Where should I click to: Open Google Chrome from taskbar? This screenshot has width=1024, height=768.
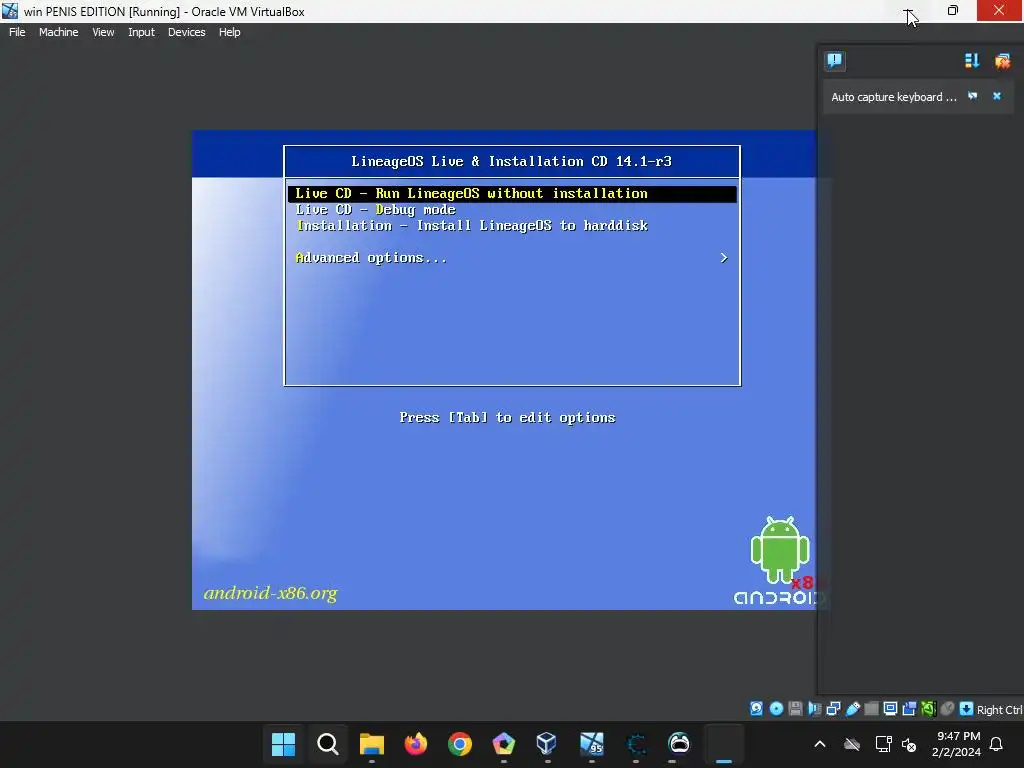coord(460,744)
